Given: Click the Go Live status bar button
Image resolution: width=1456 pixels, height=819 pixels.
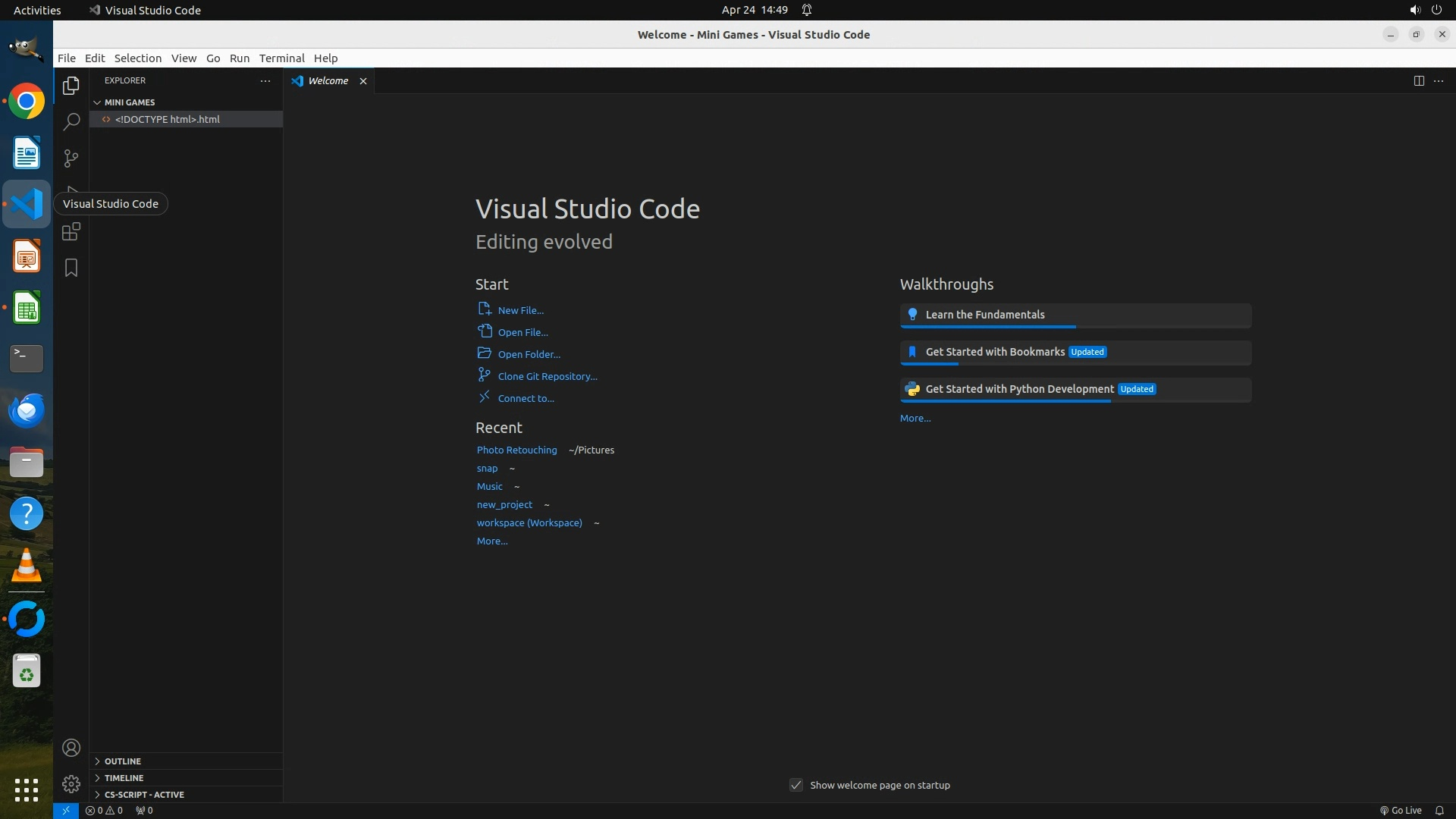Looking at the screenshot, I should click(1401, 811).
